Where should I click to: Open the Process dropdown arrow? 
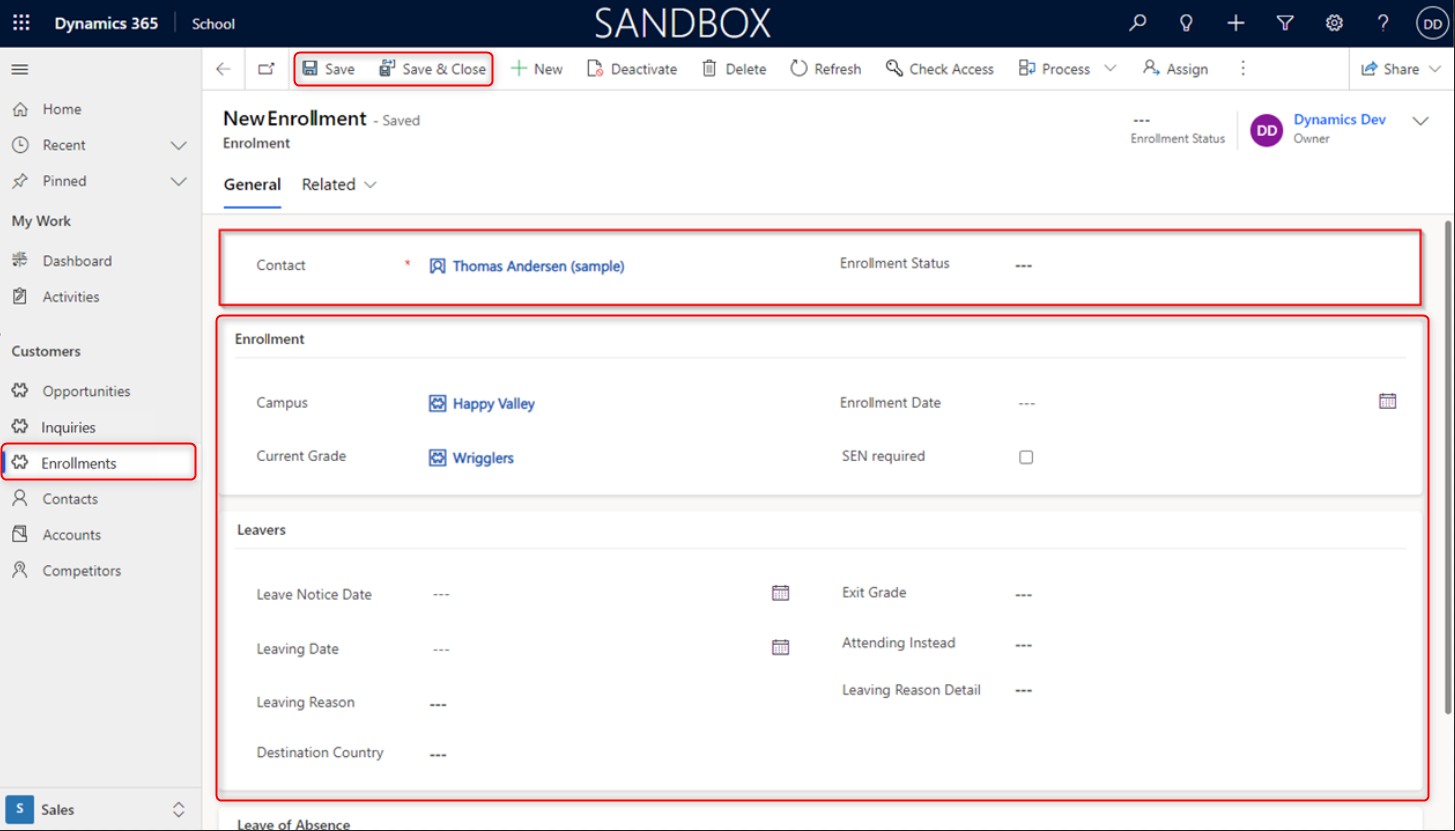click(x=1110, y=69)
